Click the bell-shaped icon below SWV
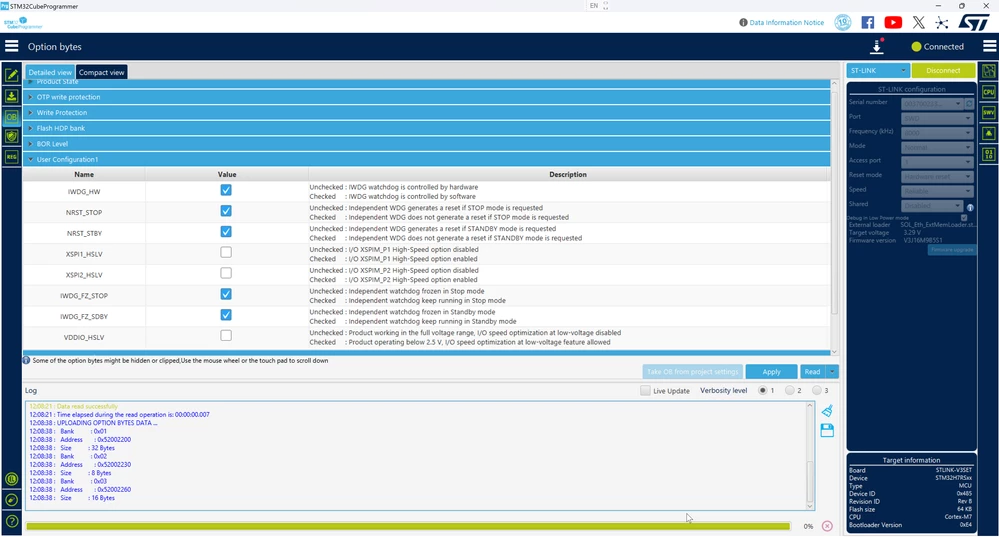 click(x=989, y=134)
